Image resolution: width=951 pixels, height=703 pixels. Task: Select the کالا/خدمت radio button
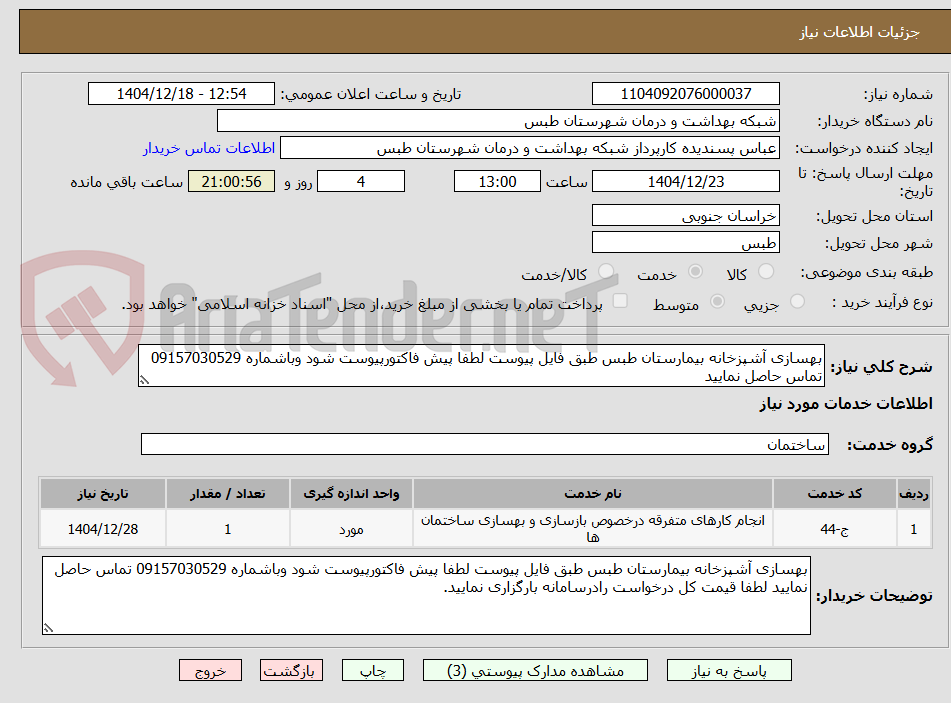point(605,271)
